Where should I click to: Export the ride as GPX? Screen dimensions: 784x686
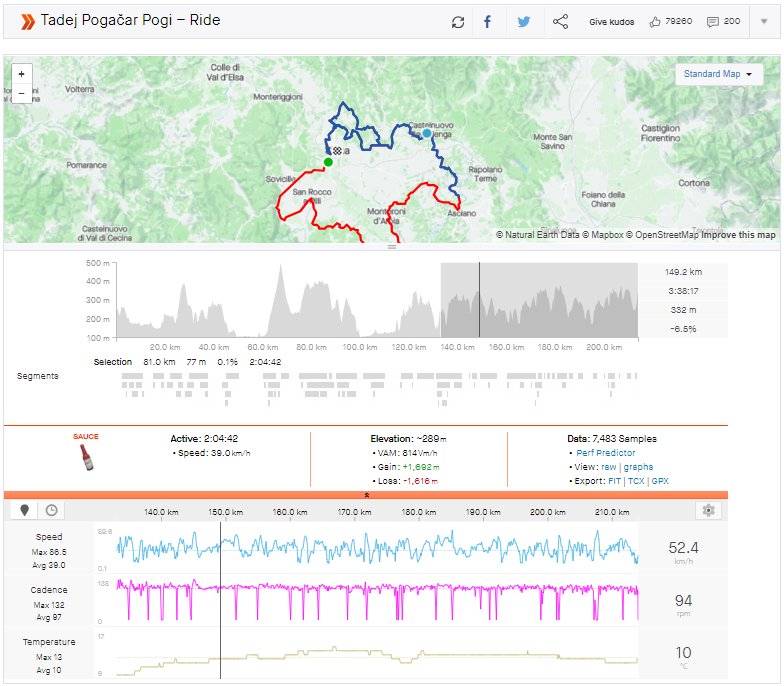tap(659, 481)
